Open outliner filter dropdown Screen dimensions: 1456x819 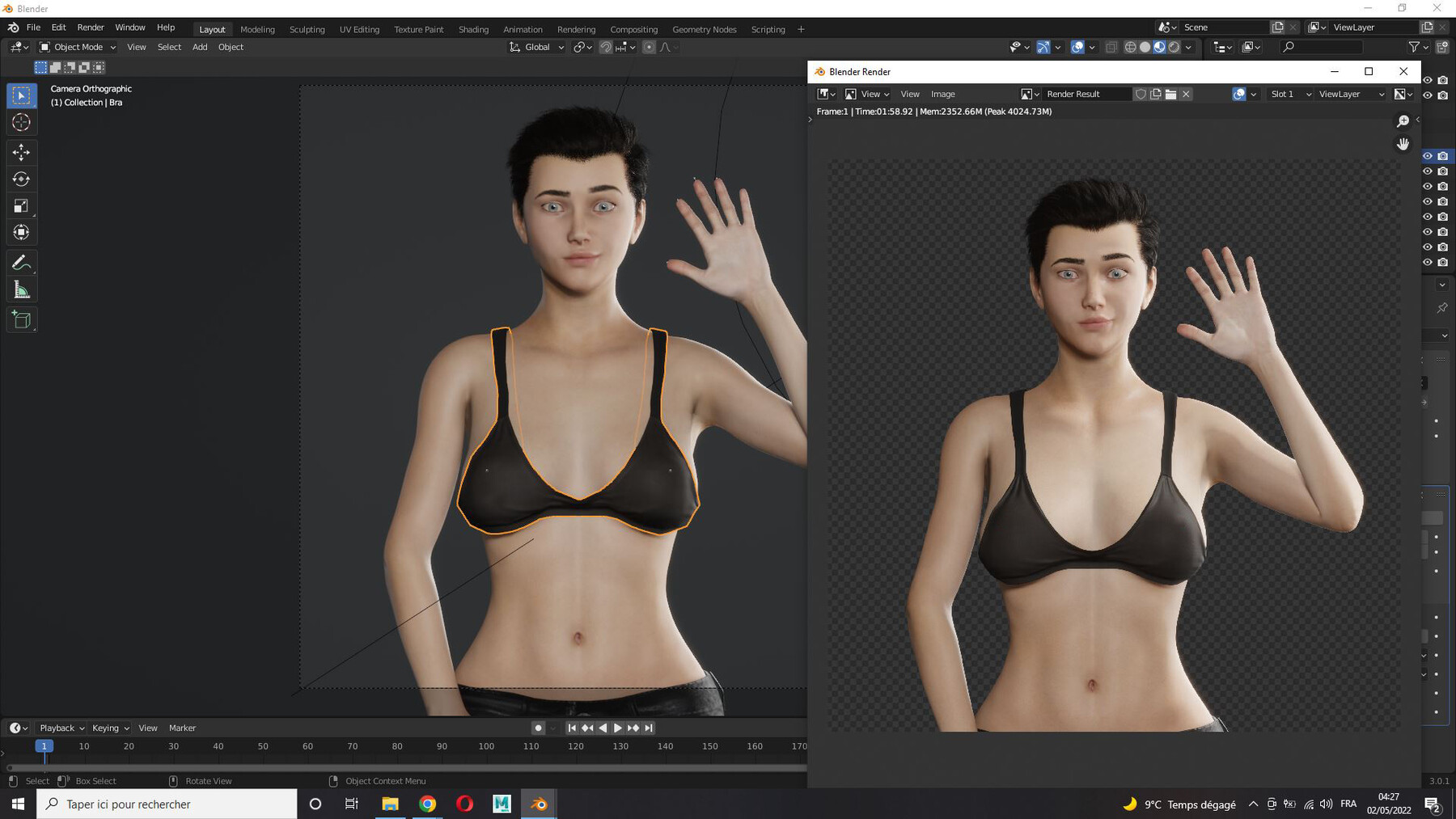click(x=1418, y=47)
